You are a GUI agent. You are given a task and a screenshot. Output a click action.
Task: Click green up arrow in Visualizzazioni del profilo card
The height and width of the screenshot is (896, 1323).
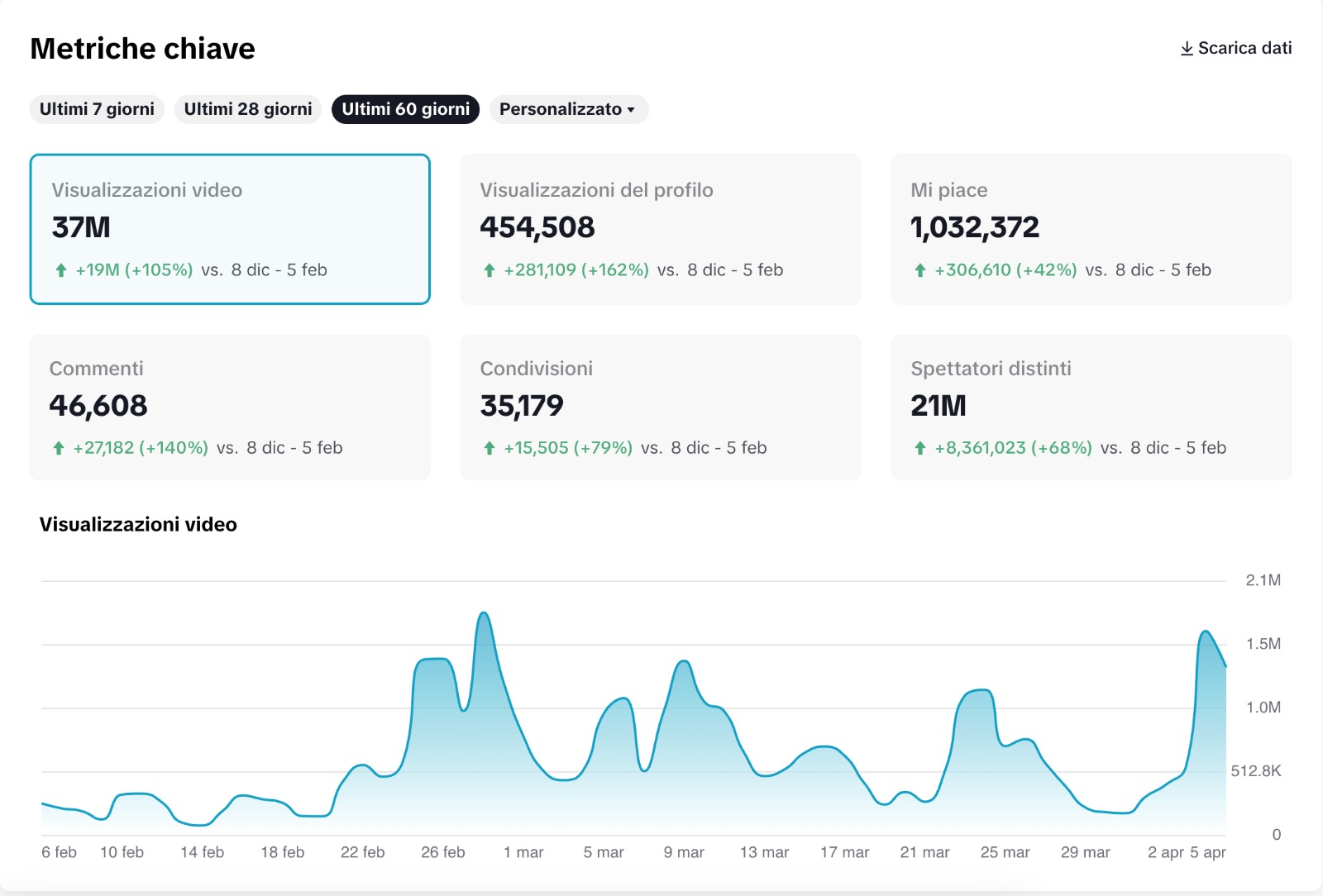coord(490,270)
